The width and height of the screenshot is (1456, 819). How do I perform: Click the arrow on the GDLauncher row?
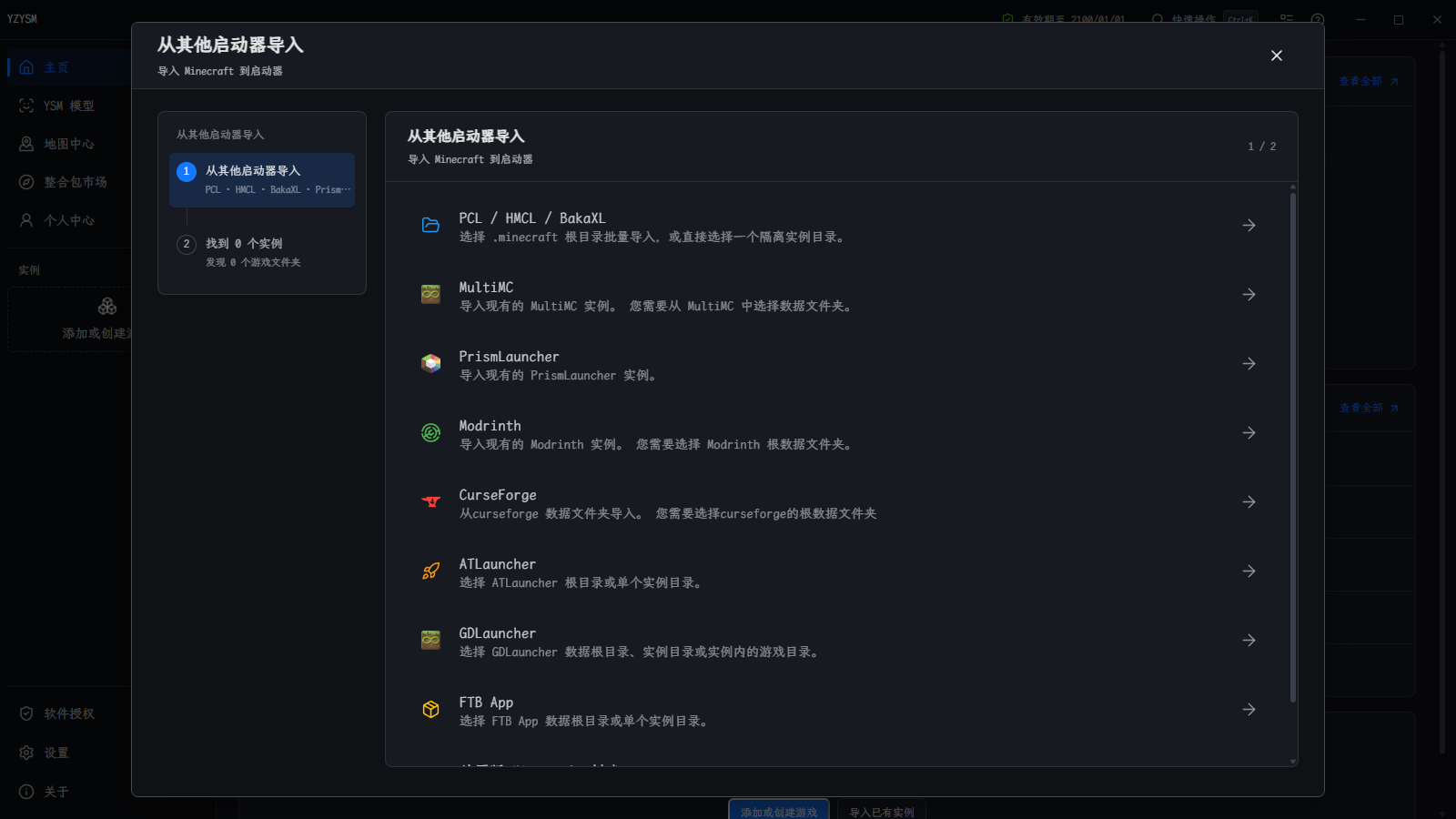1249,641
